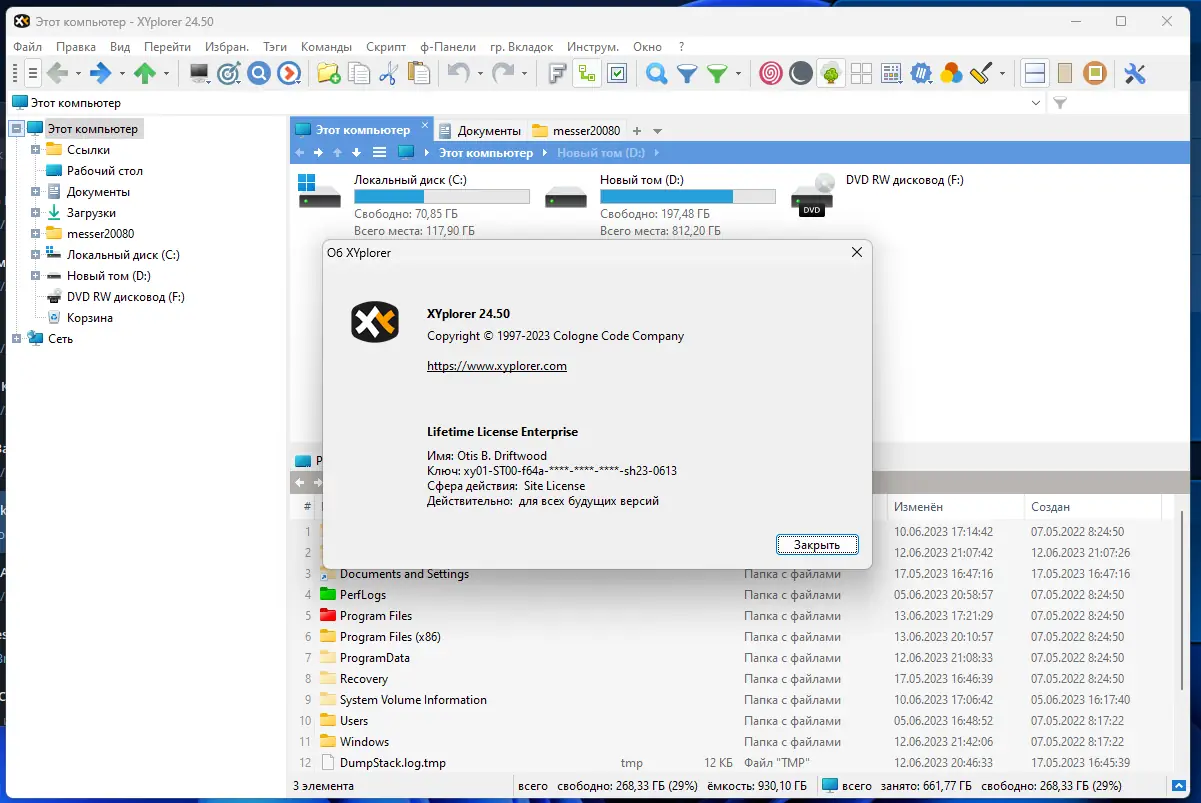The height and width of the screenshot is (803, 1201).
Task: Expand the Сеть tree item
Action: point(17,338)
